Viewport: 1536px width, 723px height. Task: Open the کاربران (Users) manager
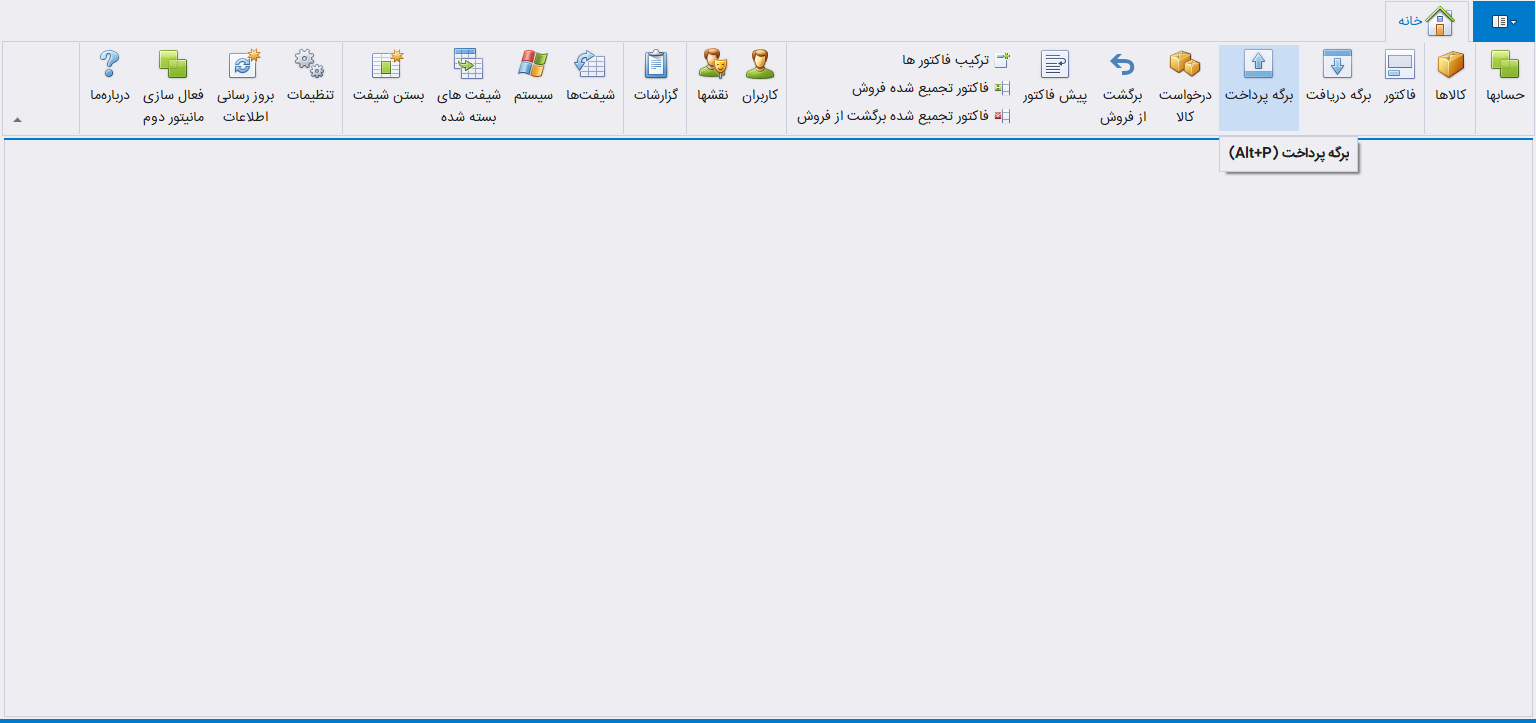coord(759,85)
